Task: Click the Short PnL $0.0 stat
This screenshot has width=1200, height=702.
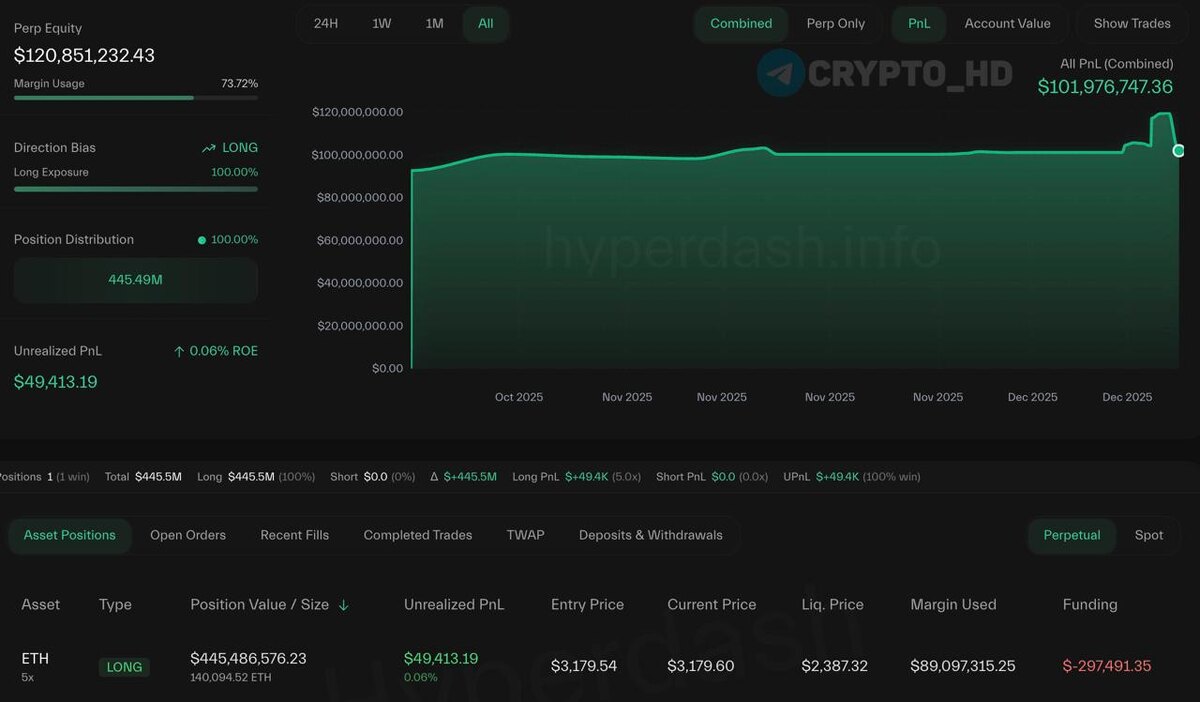Action: 712,477
